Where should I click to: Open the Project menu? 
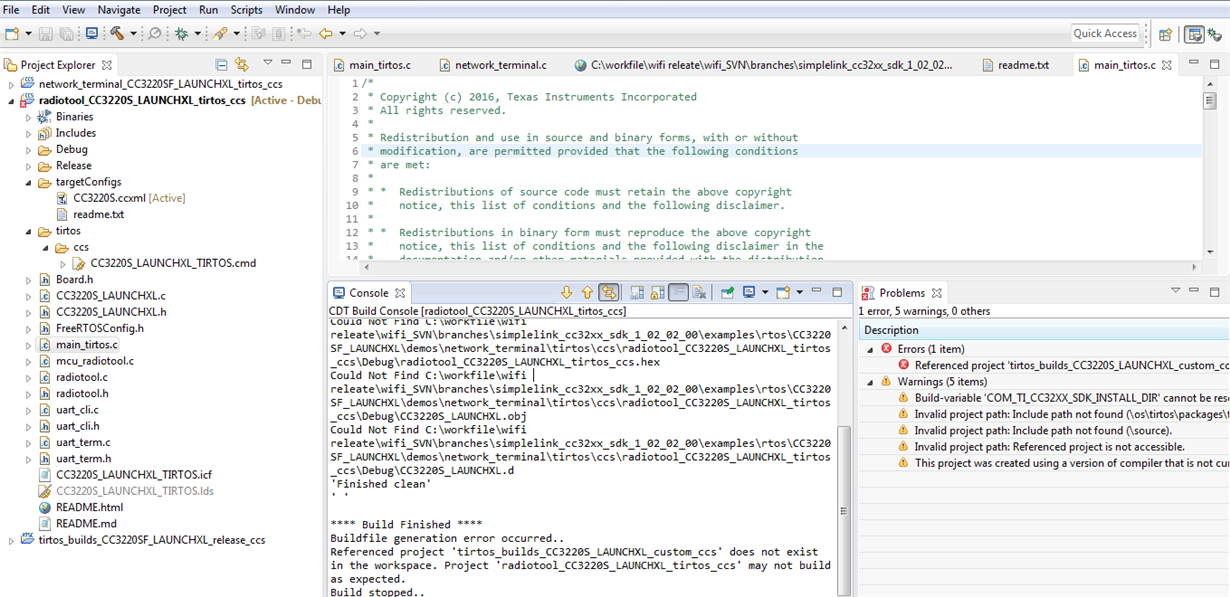[169, 10]
